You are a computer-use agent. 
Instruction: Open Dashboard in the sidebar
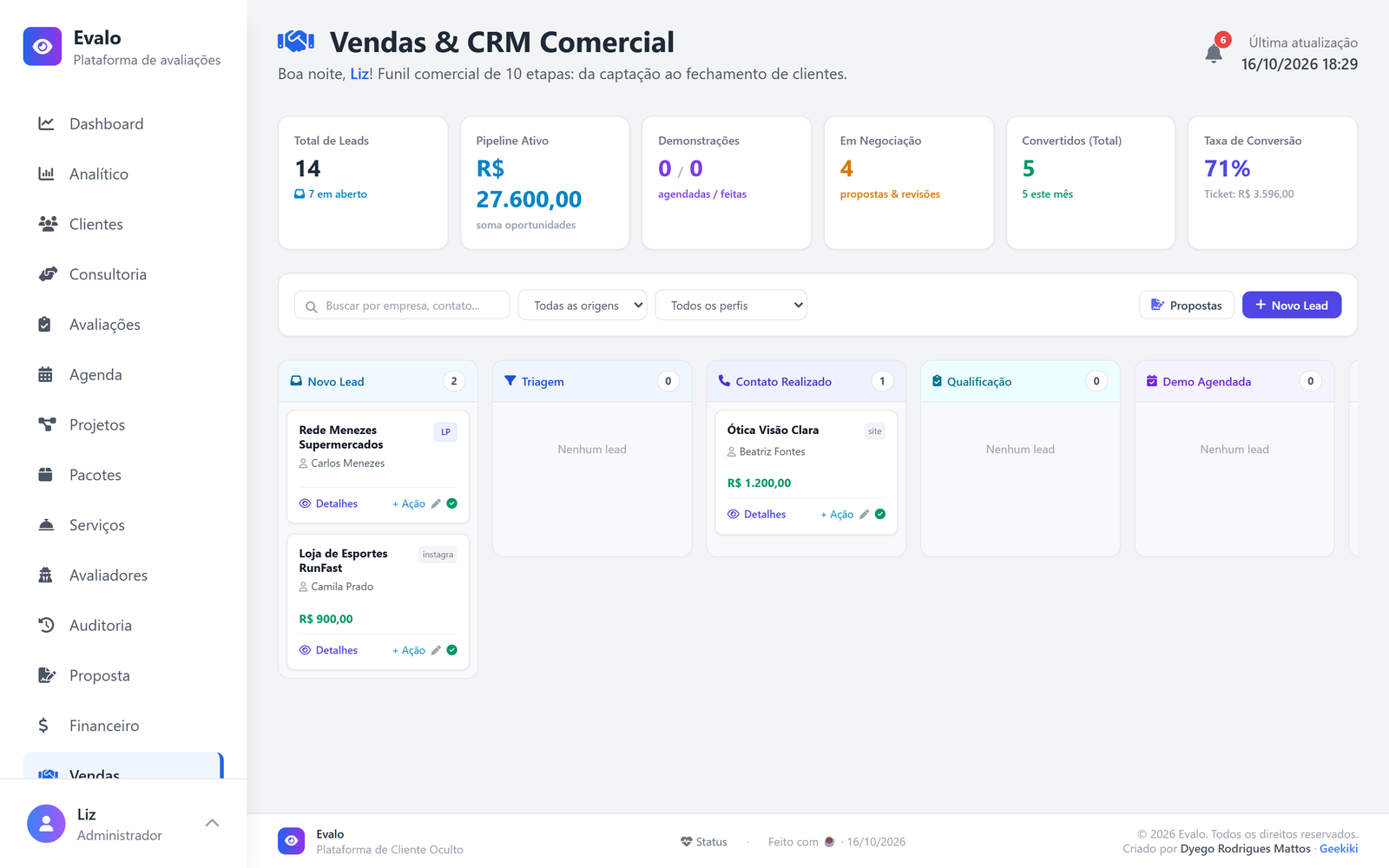click(123, 124)
